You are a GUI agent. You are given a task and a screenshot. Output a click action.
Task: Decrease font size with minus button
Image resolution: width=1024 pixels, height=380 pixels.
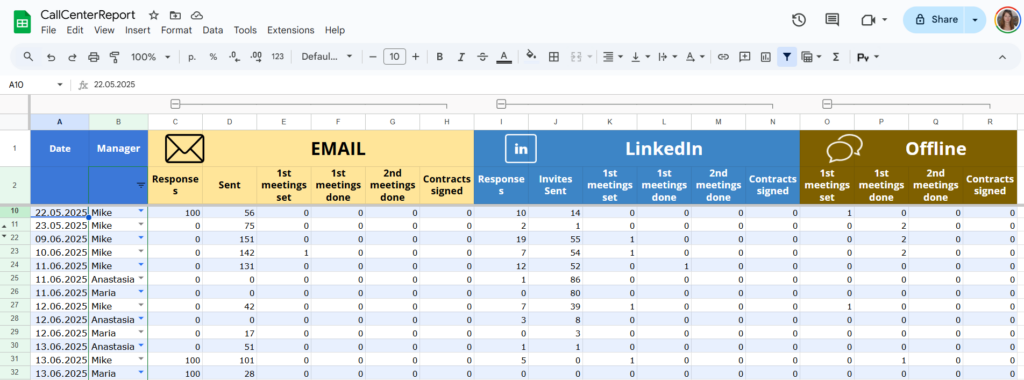tap(373, 57)
